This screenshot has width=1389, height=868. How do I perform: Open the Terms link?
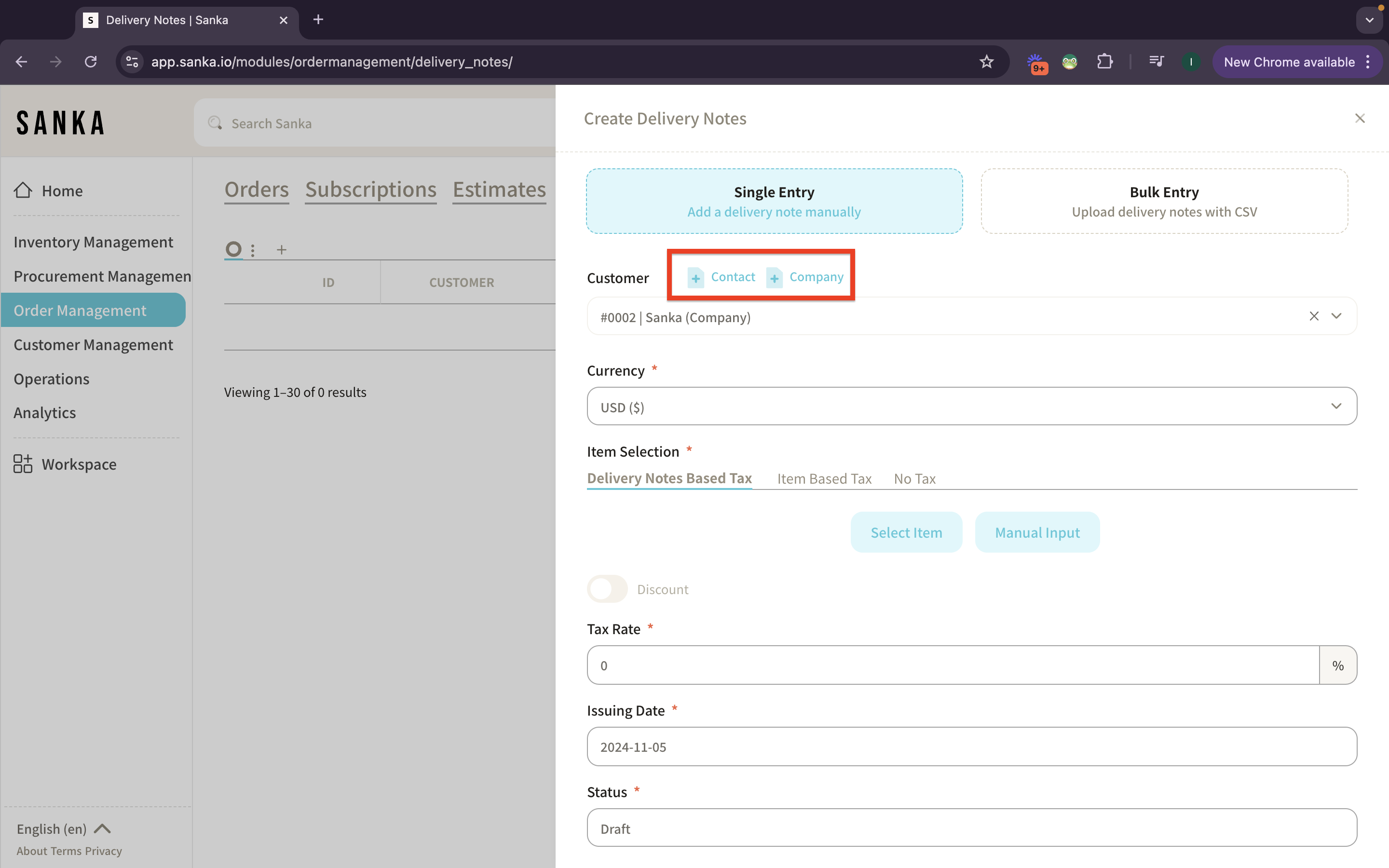pos(66,851)
